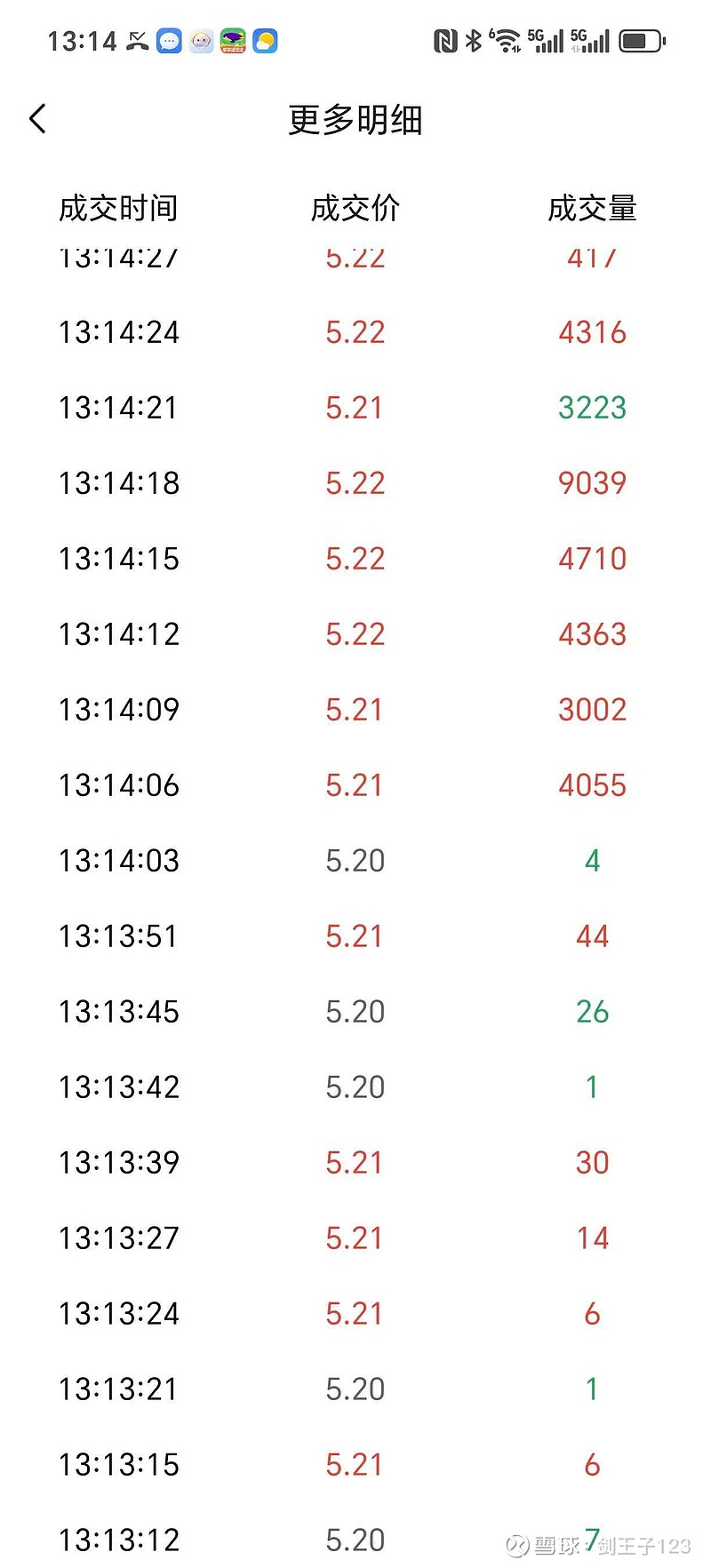Tap the 成交量 column header
This screenshot has width=711, height=1568.
[x=592, y=208]
